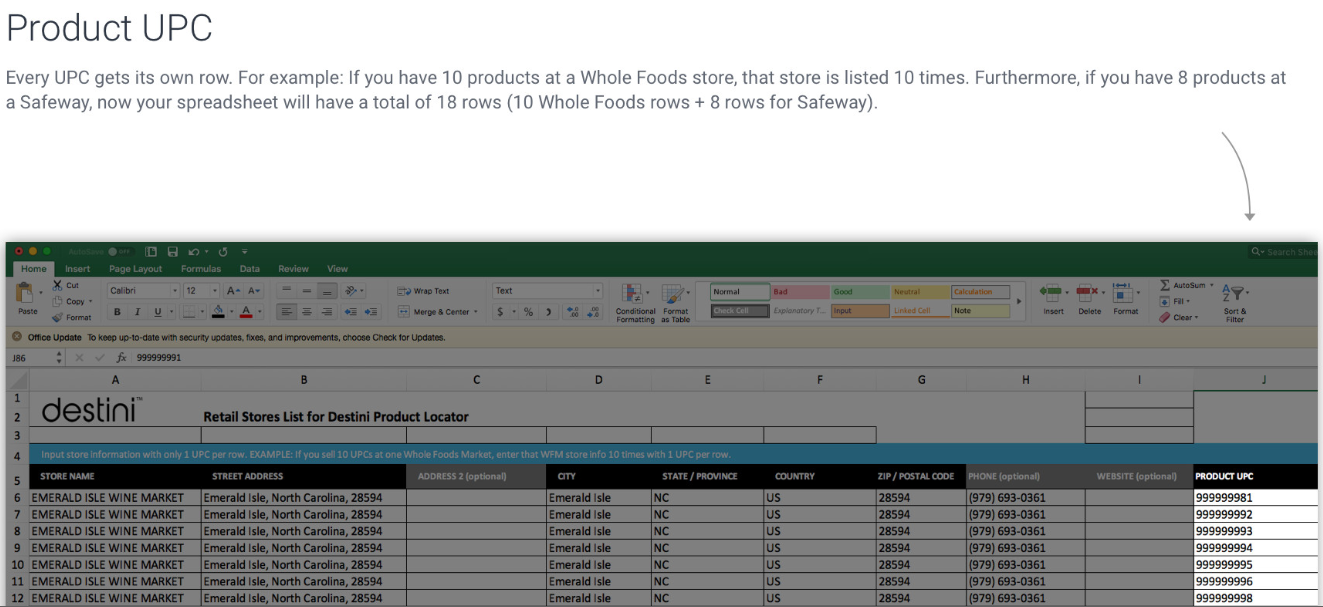Open the Data tab
Viewport: 1323px width, 607px height.
250,269
